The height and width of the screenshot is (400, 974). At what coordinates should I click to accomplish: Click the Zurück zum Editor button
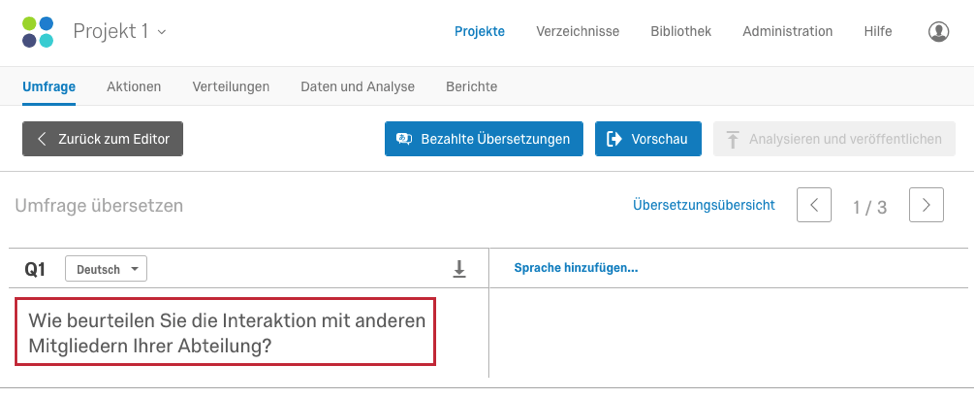point(102,139)
